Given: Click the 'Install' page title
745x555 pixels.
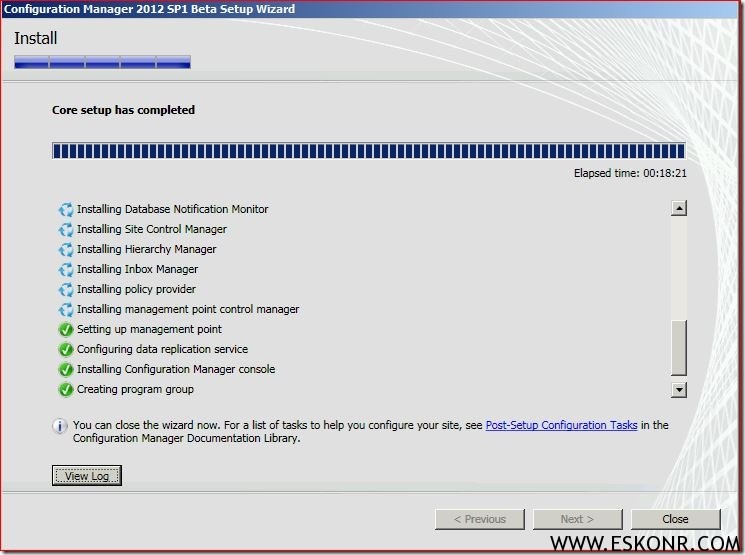Looking at the screenshot, I should [36, 38].
